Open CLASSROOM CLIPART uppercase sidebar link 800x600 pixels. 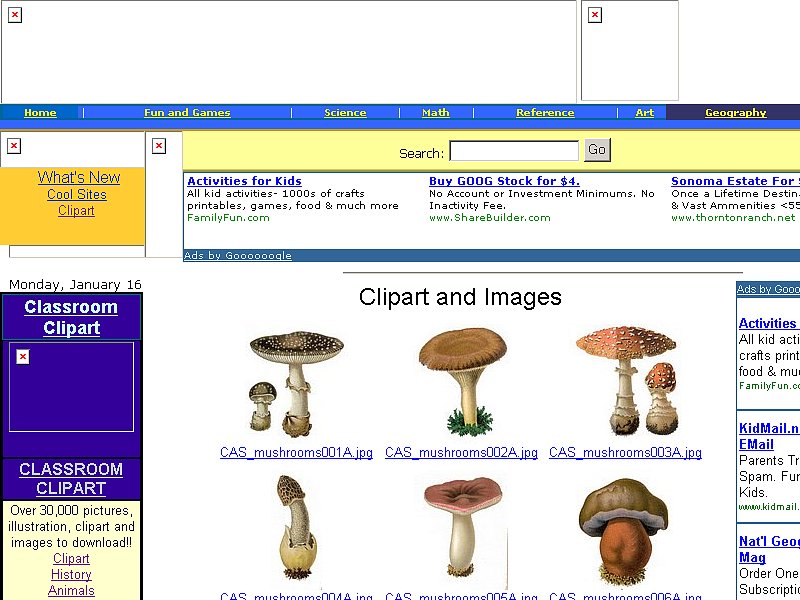(x=71, y=479)
